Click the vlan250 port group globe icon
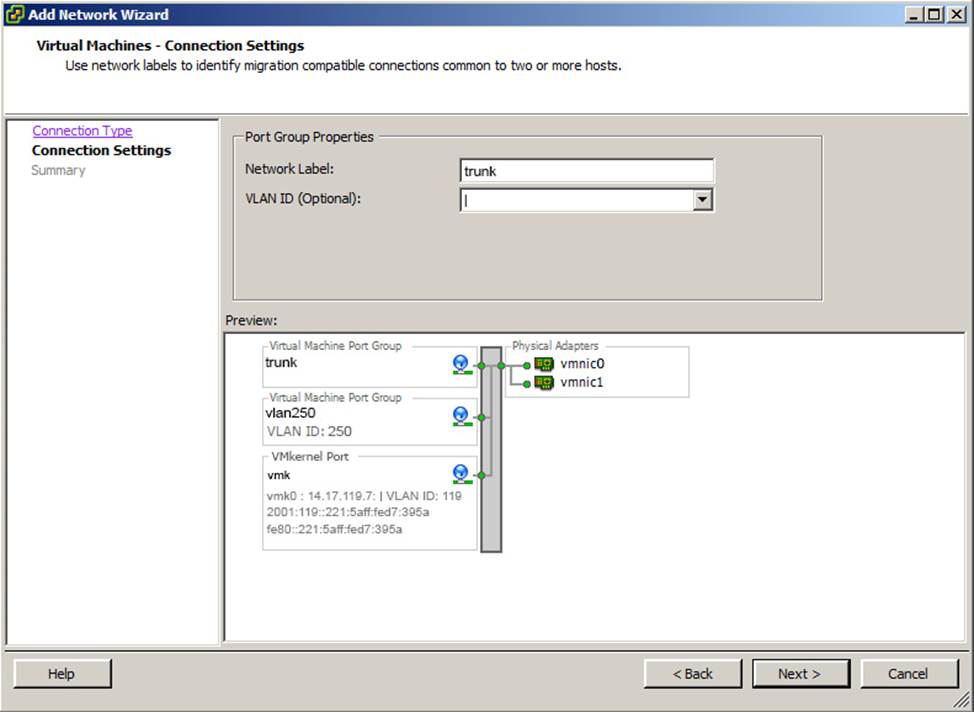The height and width of the screenshot is (712, 974). (x=460, y=416)
